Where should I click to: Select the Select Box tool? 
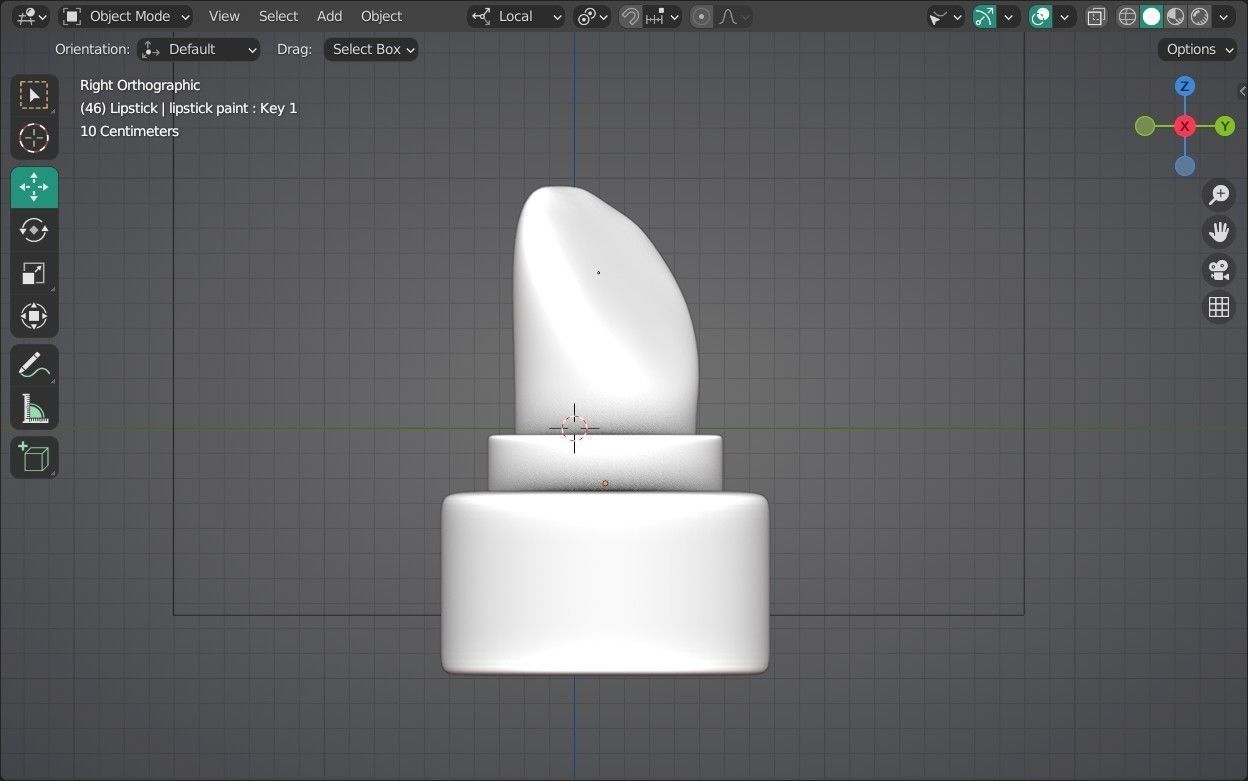(x=34, y=95)
